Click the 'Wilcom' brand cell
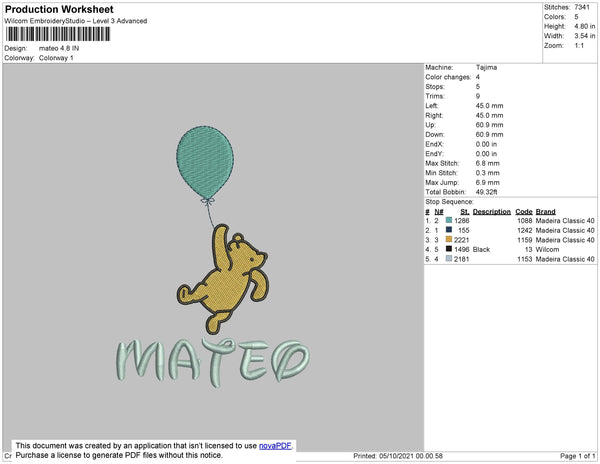This screenshot has height=464, width=600. [x=547, y=249]
